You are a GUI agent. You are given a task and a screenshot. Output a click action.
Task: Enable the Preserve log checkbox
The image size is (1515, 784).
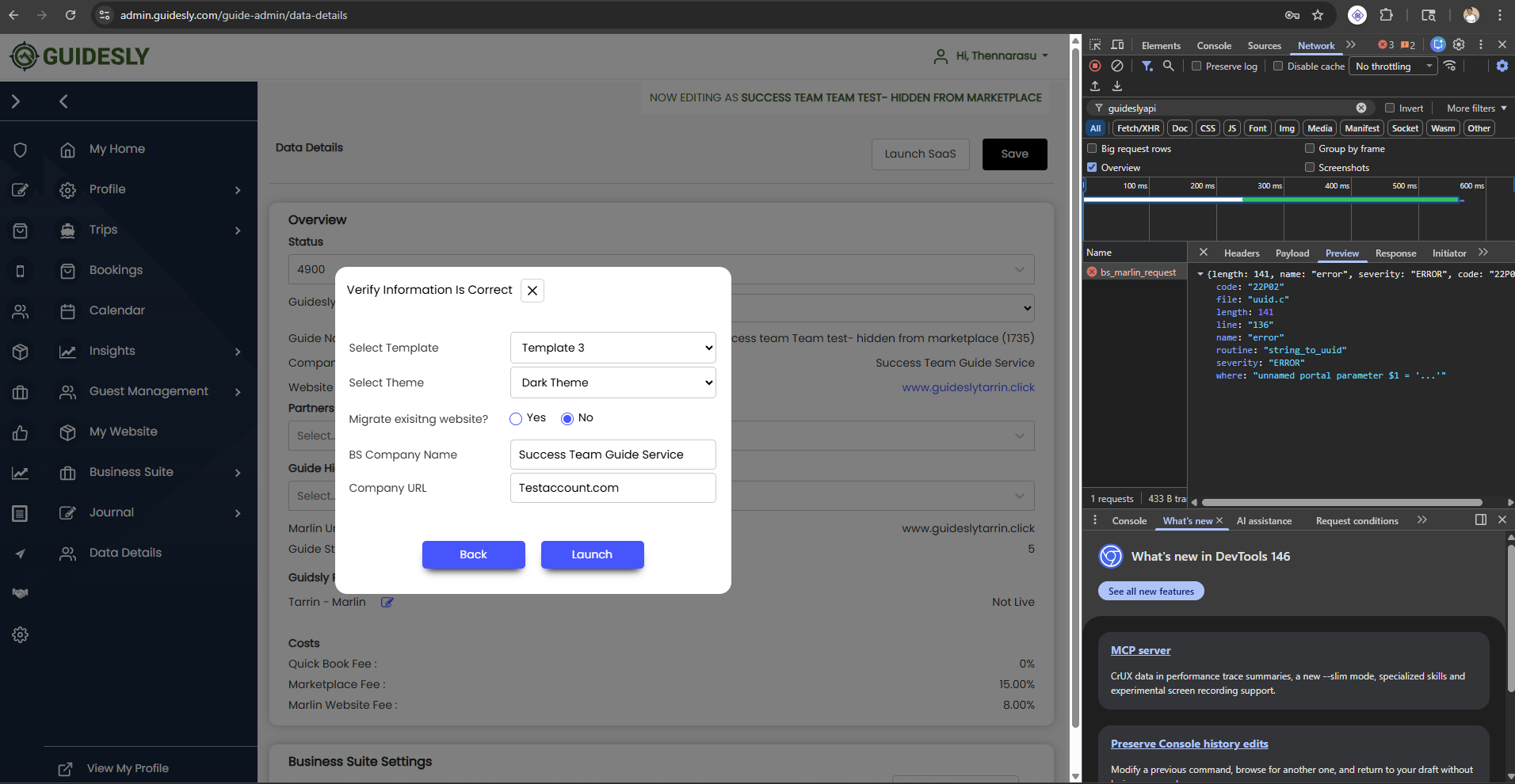click(1196, 67)
